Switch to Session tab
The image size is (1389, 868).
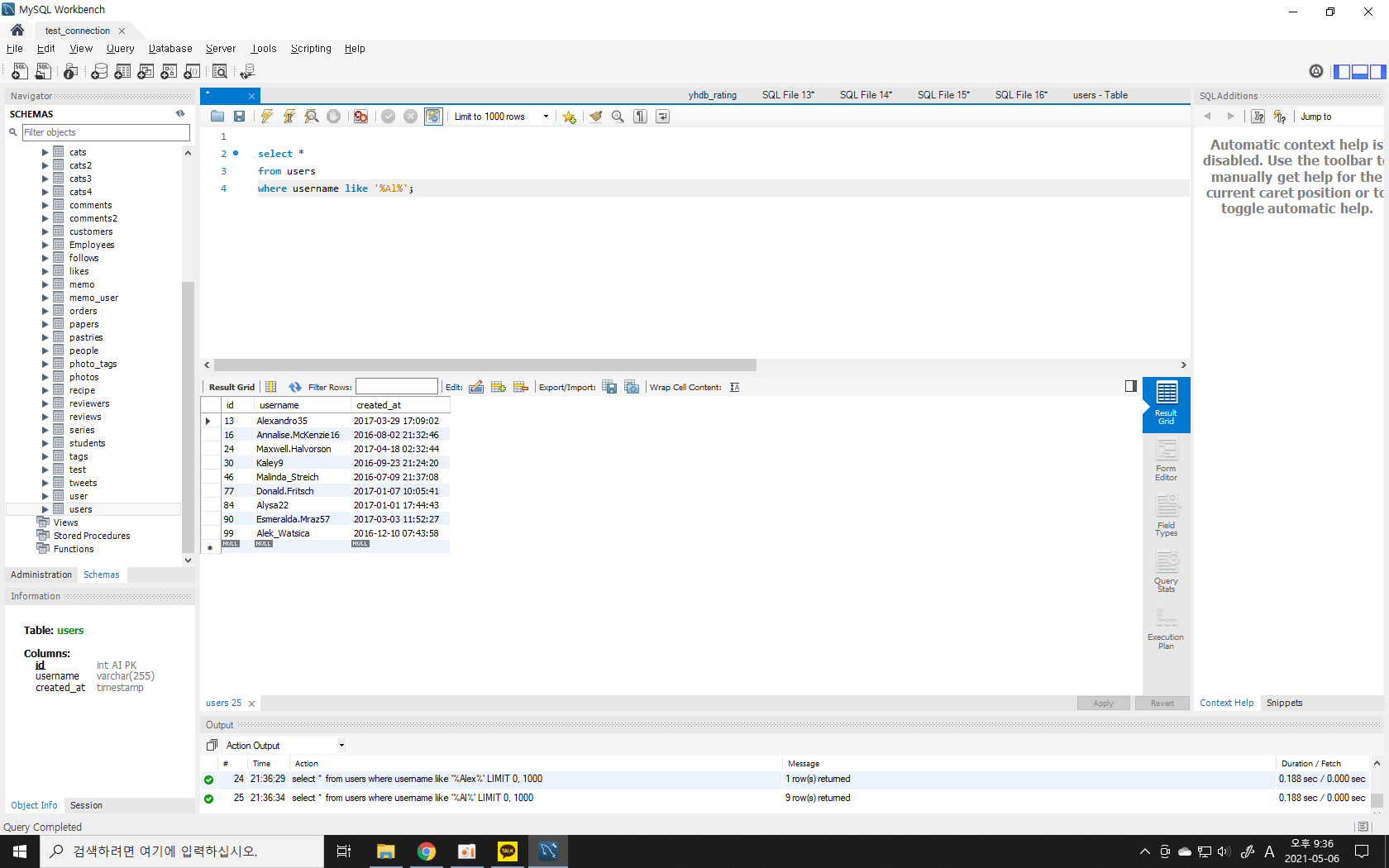click(87, 805)
